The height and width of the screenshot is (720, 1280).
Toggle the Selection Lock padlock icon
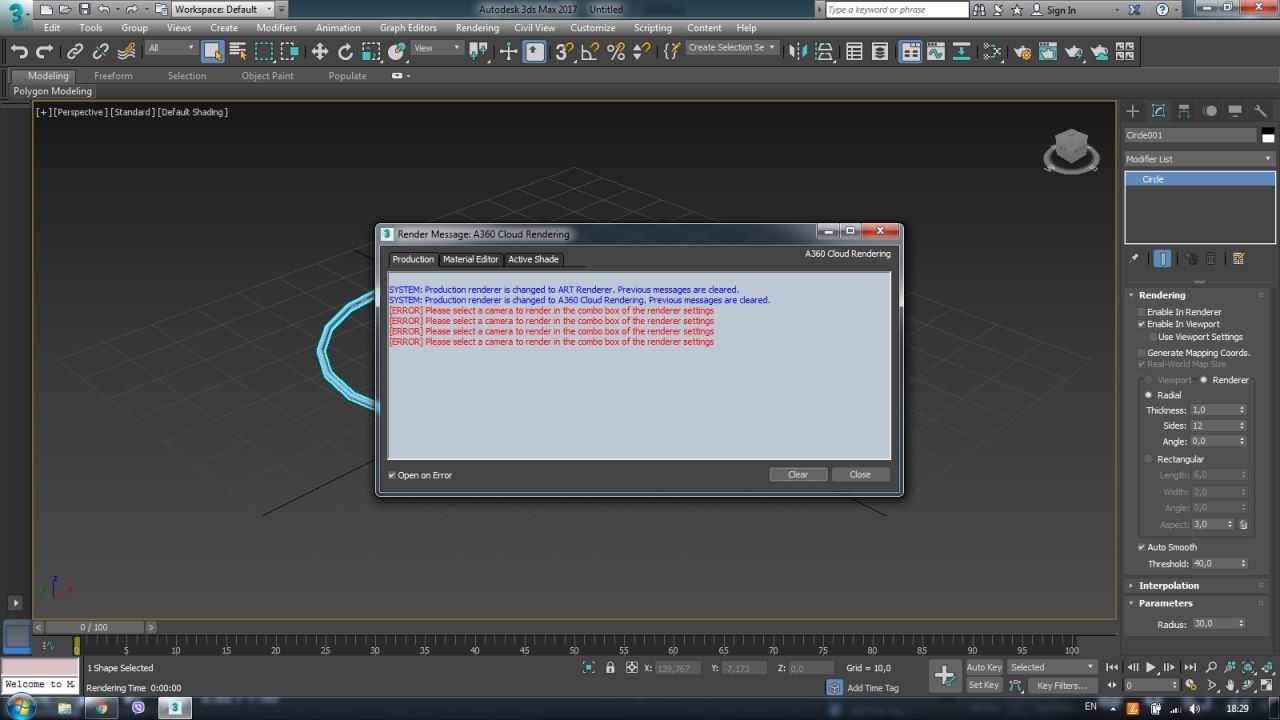coord(610,668)
